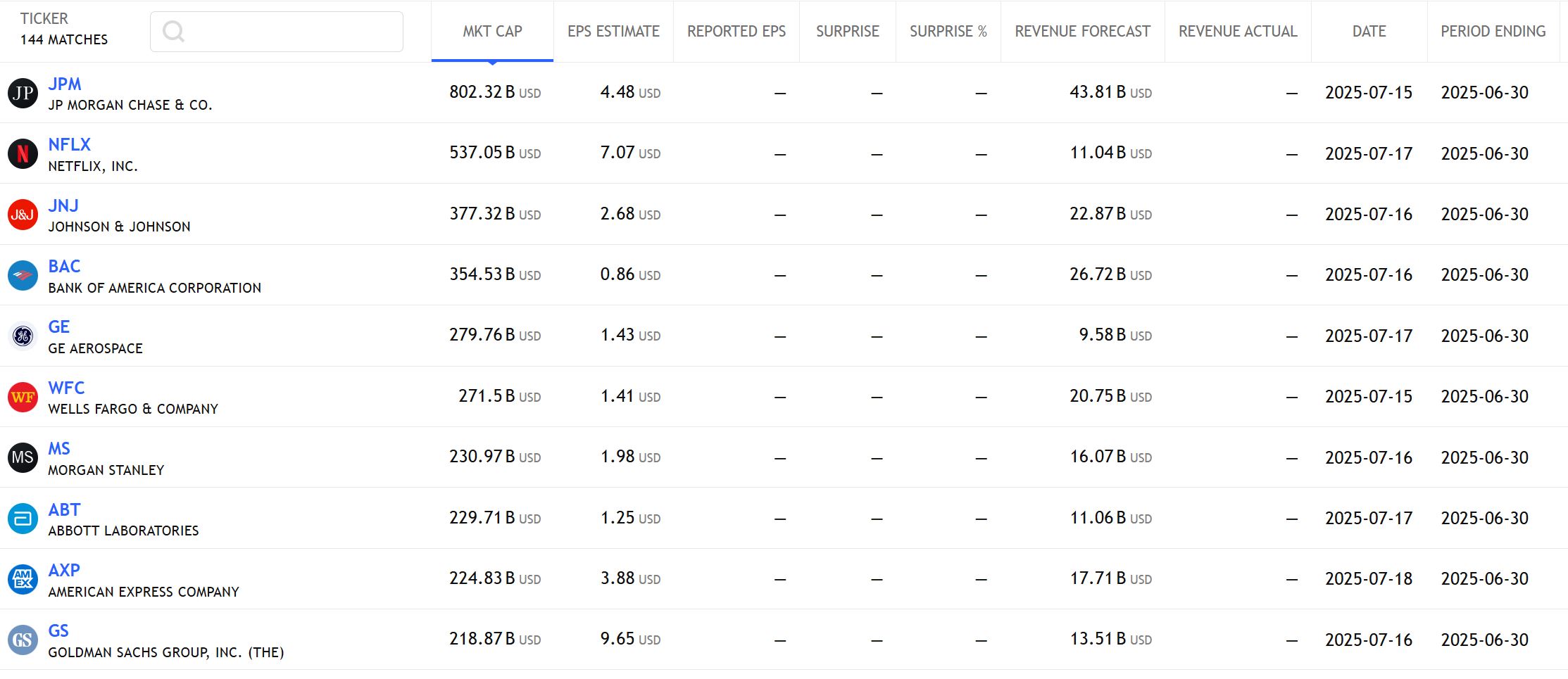Click the ABT revenue forecast 11.06 B
The width and height of the screenshot is (1568, 679).
[1111, 518]
